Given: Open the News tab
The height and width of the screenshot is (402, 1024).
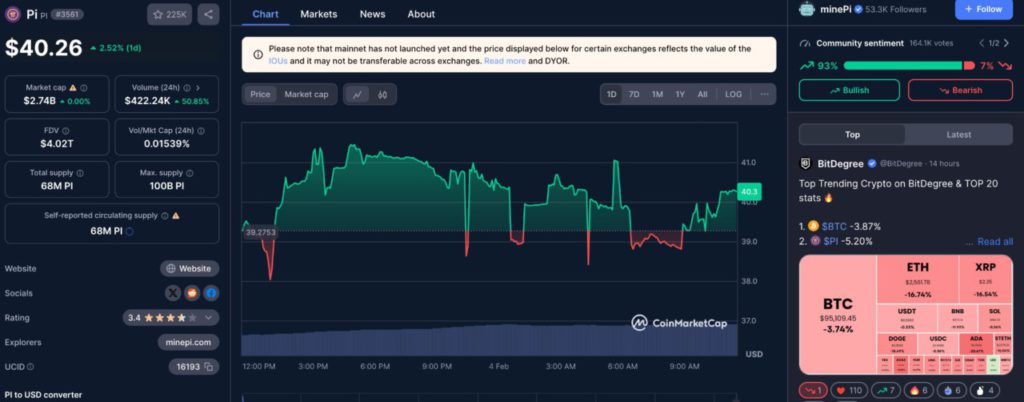Looking at the screenshot, I should pyautogui.click(x=372, y=14).
